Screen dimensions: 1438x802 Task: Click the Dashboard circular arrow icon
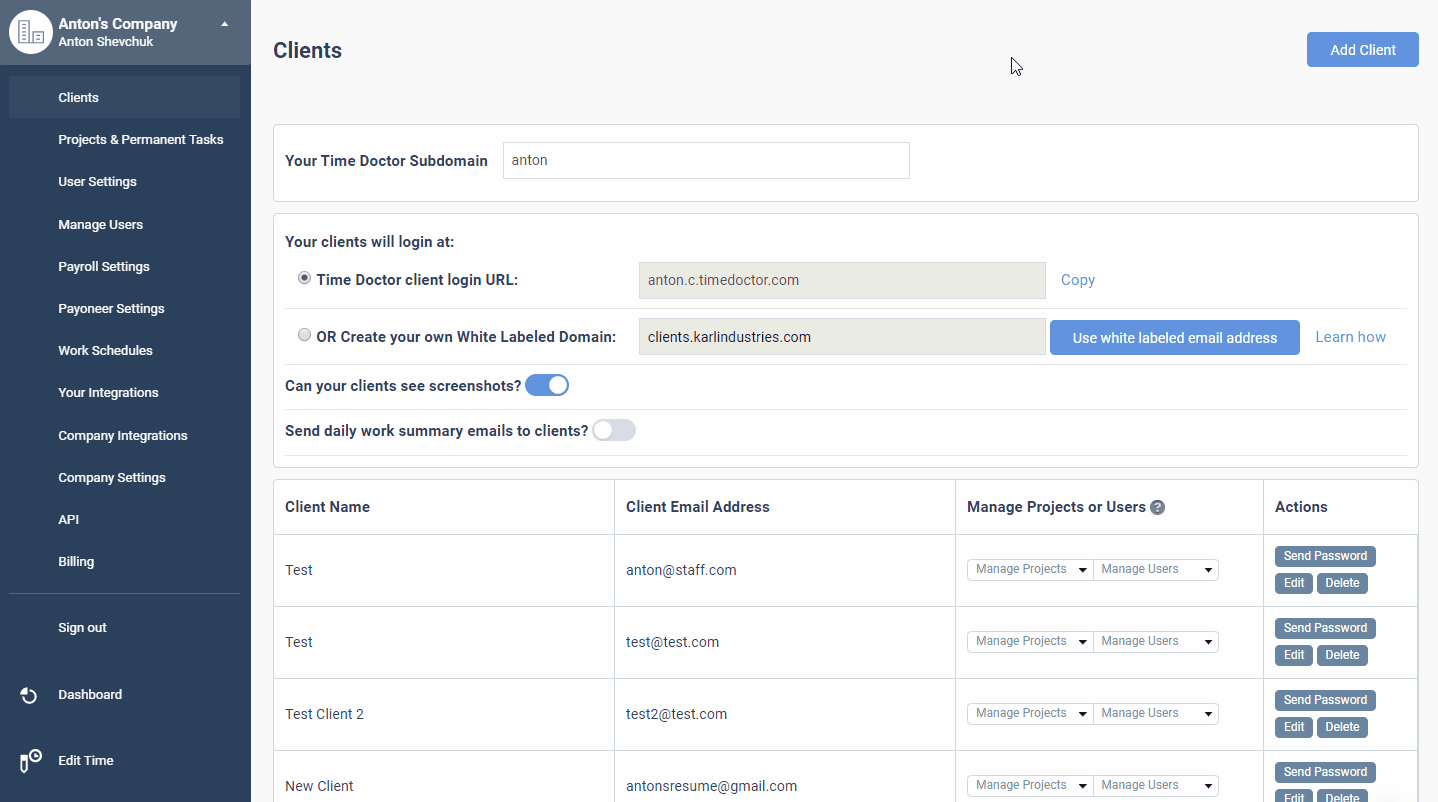[x=27, y=694]
